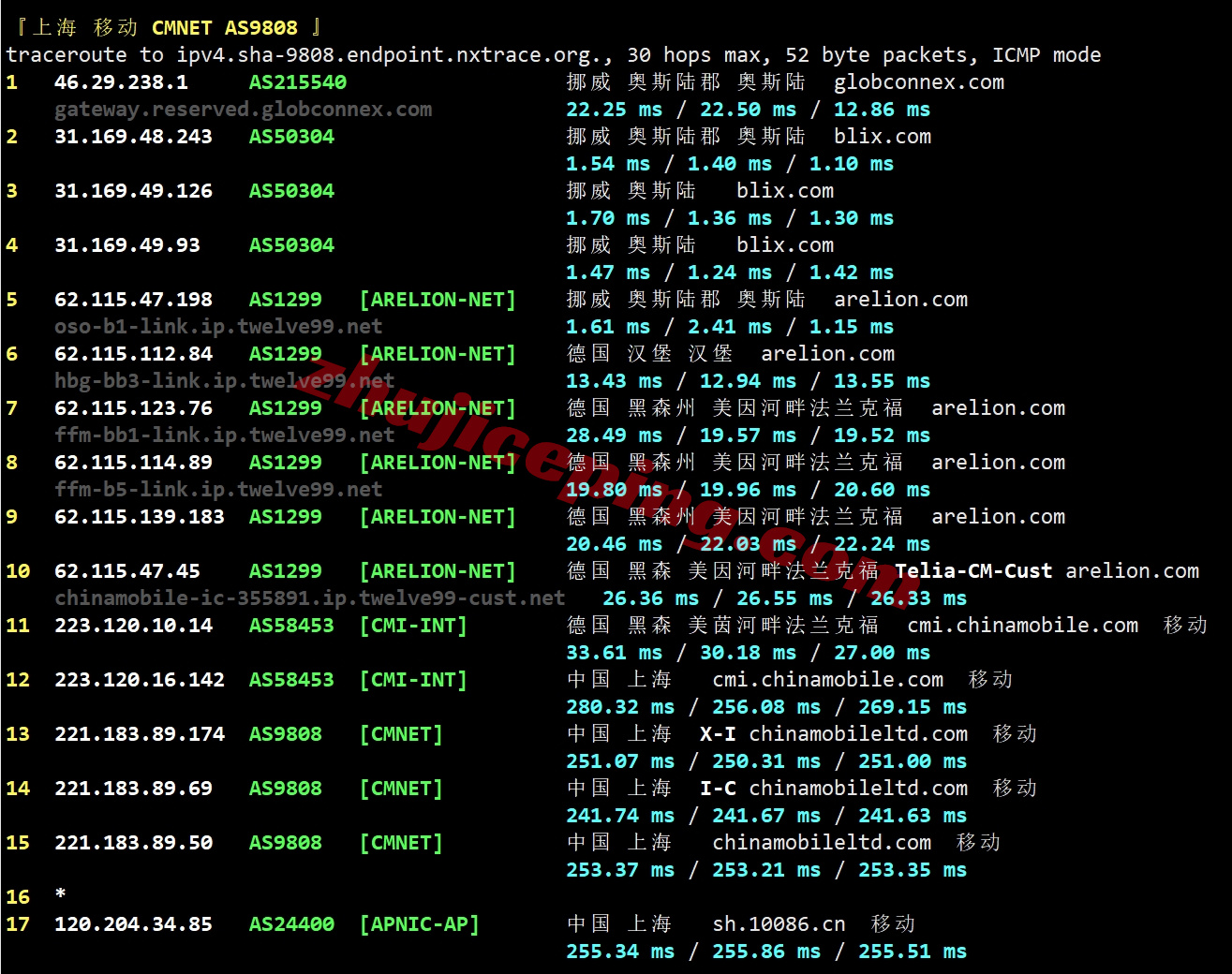Click AS9808 on hop 15
1232x974 pixels.
285,843
